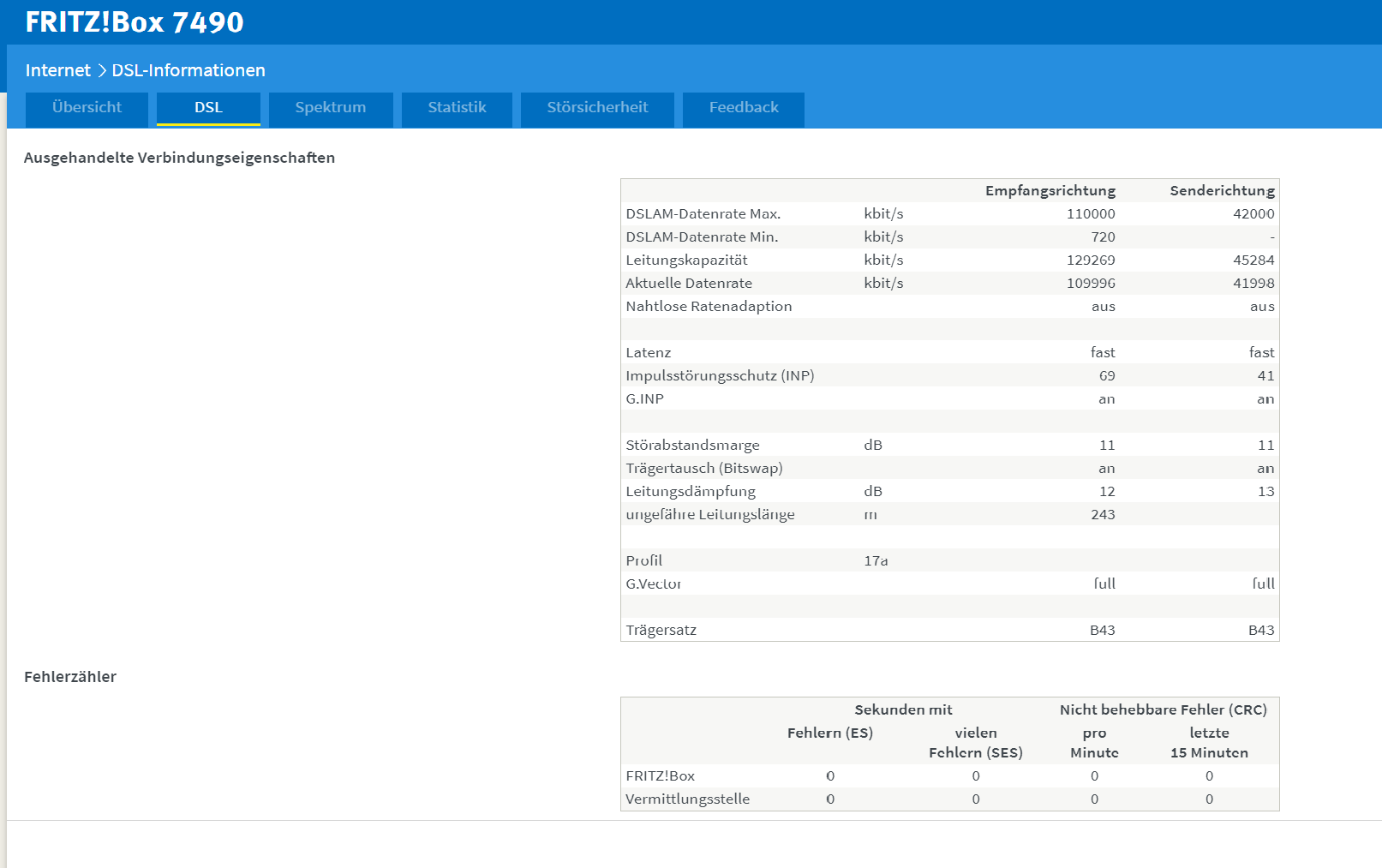Select the Vermittlungsstelle error counter row
The height and width of the screenshot is (868, 1382).
click(949, 799)
